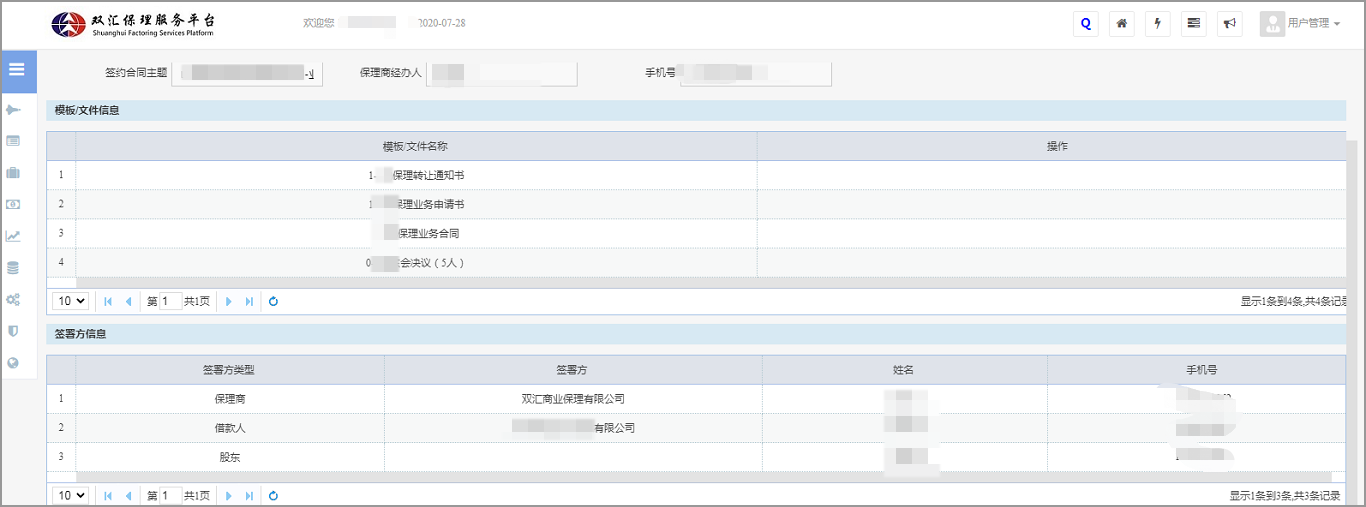This screenshot has width=1366, height=507.
Task: Open the line chart sidebar icon
Action: tap(13, 236)
